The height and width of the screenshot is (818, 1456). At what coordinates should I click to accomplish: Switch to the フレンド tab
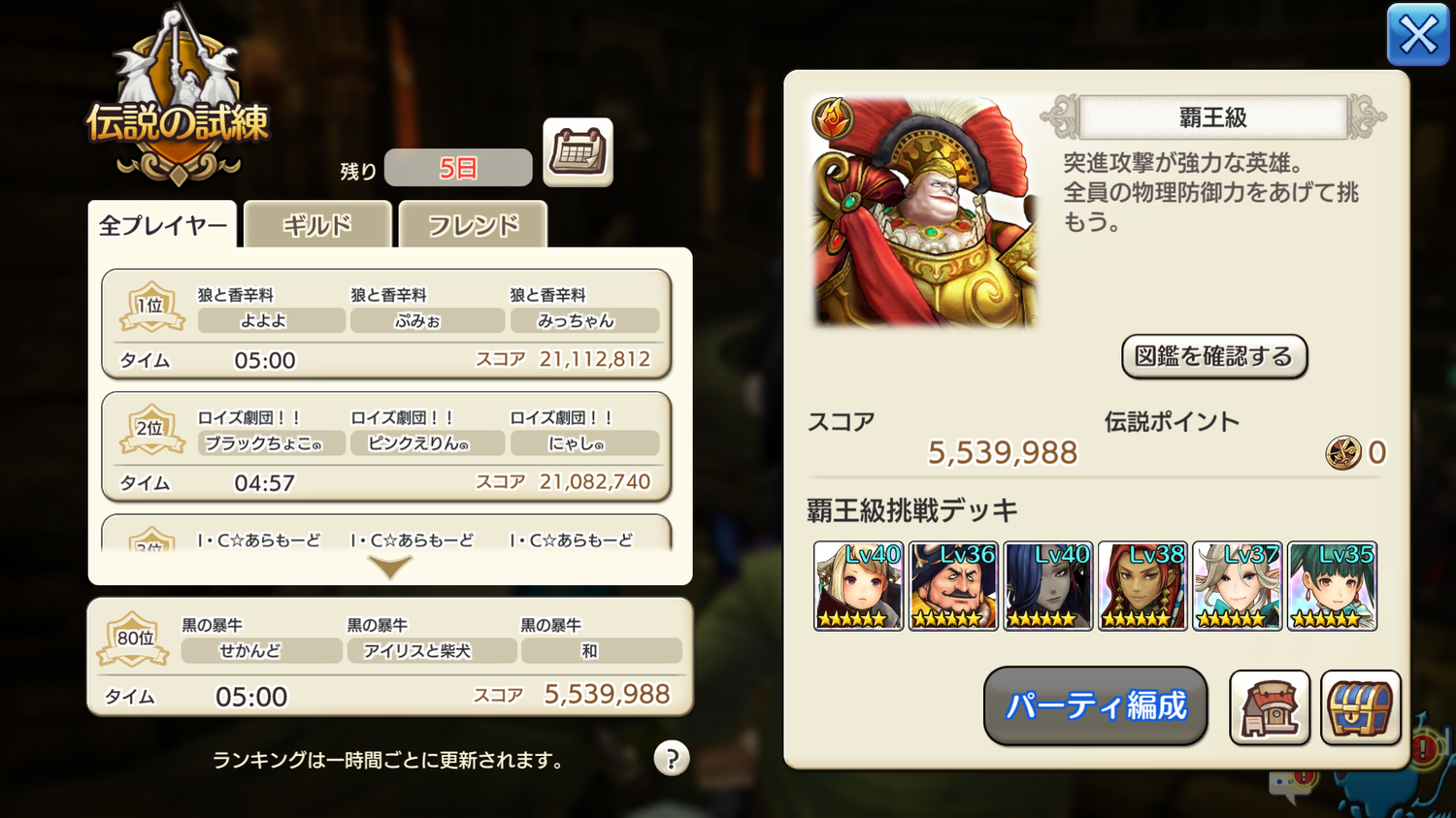point(473,225)
